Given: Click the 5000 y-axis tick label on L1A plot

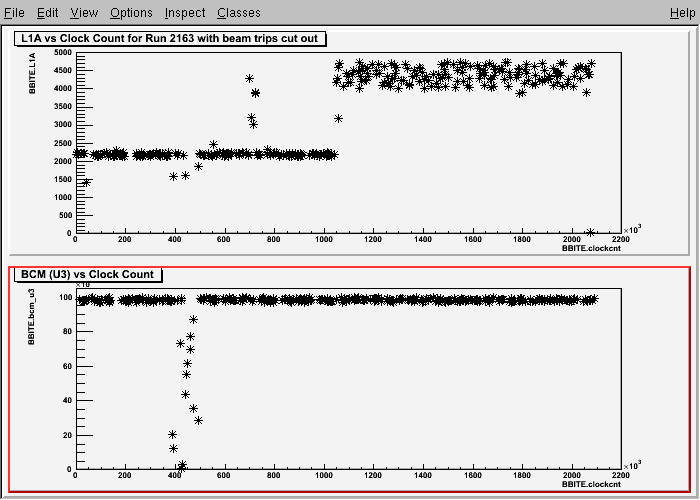Looking at the screenshot, I should point(62,53).
